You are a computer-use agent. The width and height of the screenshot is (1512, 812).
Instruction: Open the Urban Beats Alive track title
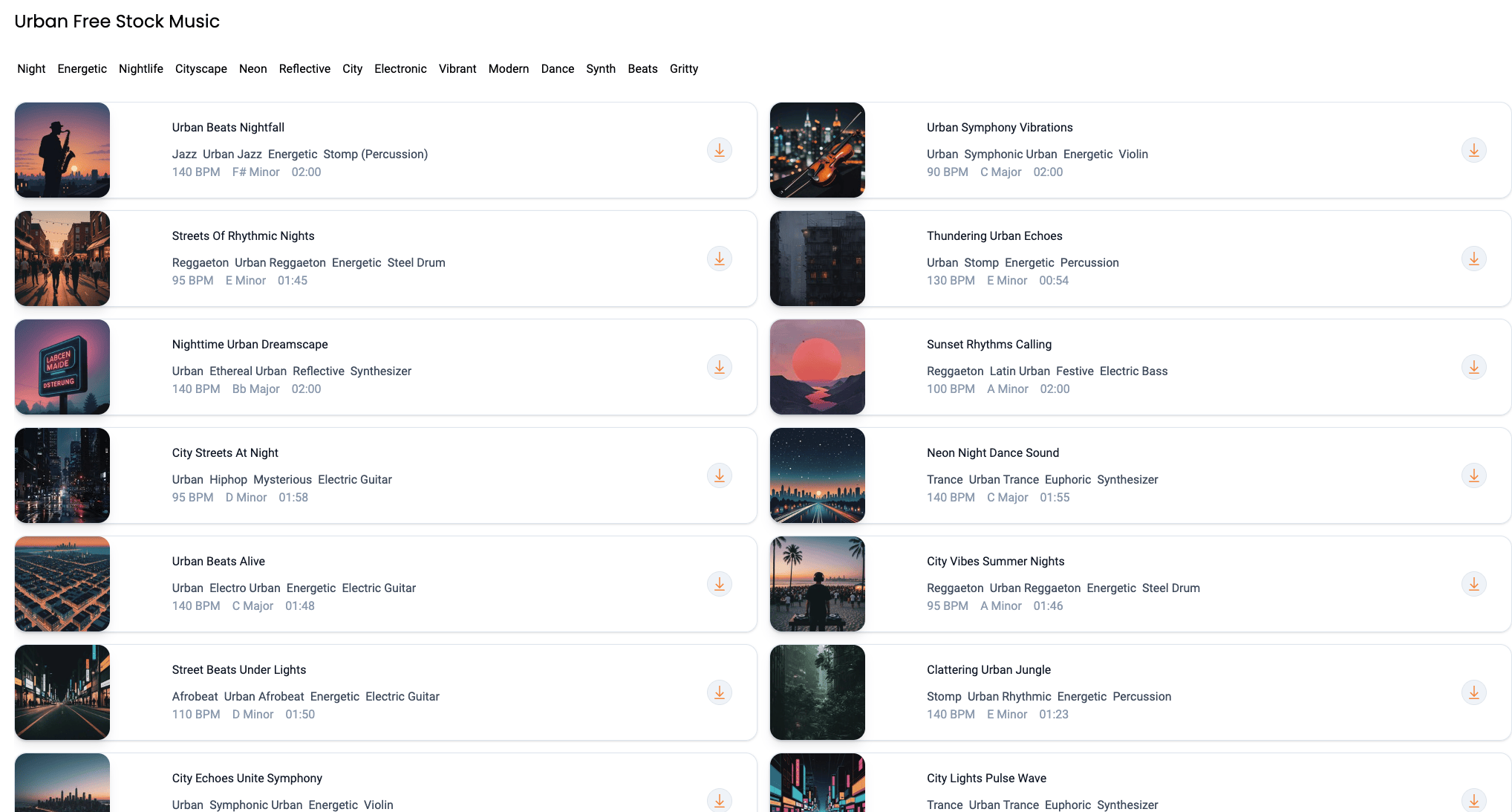tap(218, 561)
